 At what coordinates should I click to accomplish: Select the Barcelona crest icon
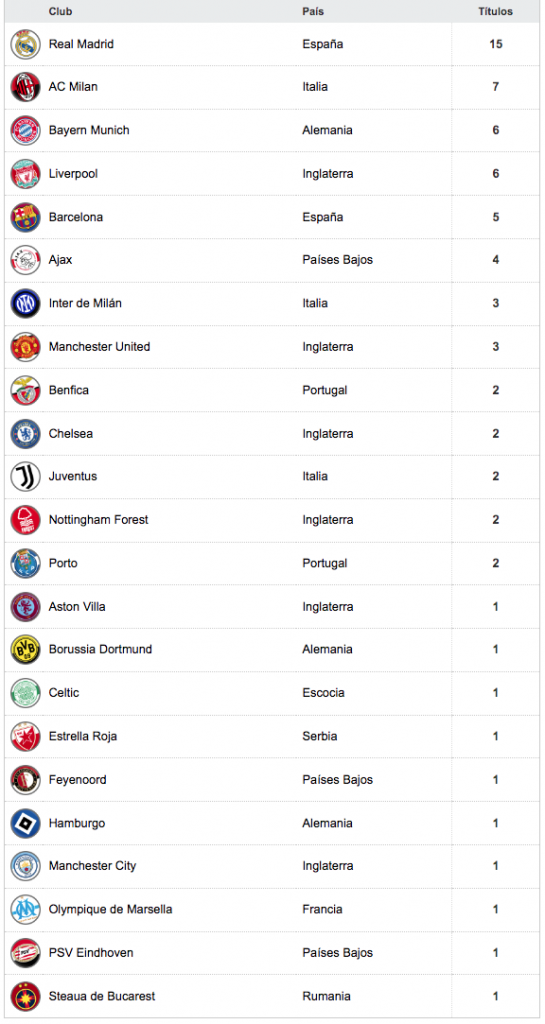pos(25,217)
